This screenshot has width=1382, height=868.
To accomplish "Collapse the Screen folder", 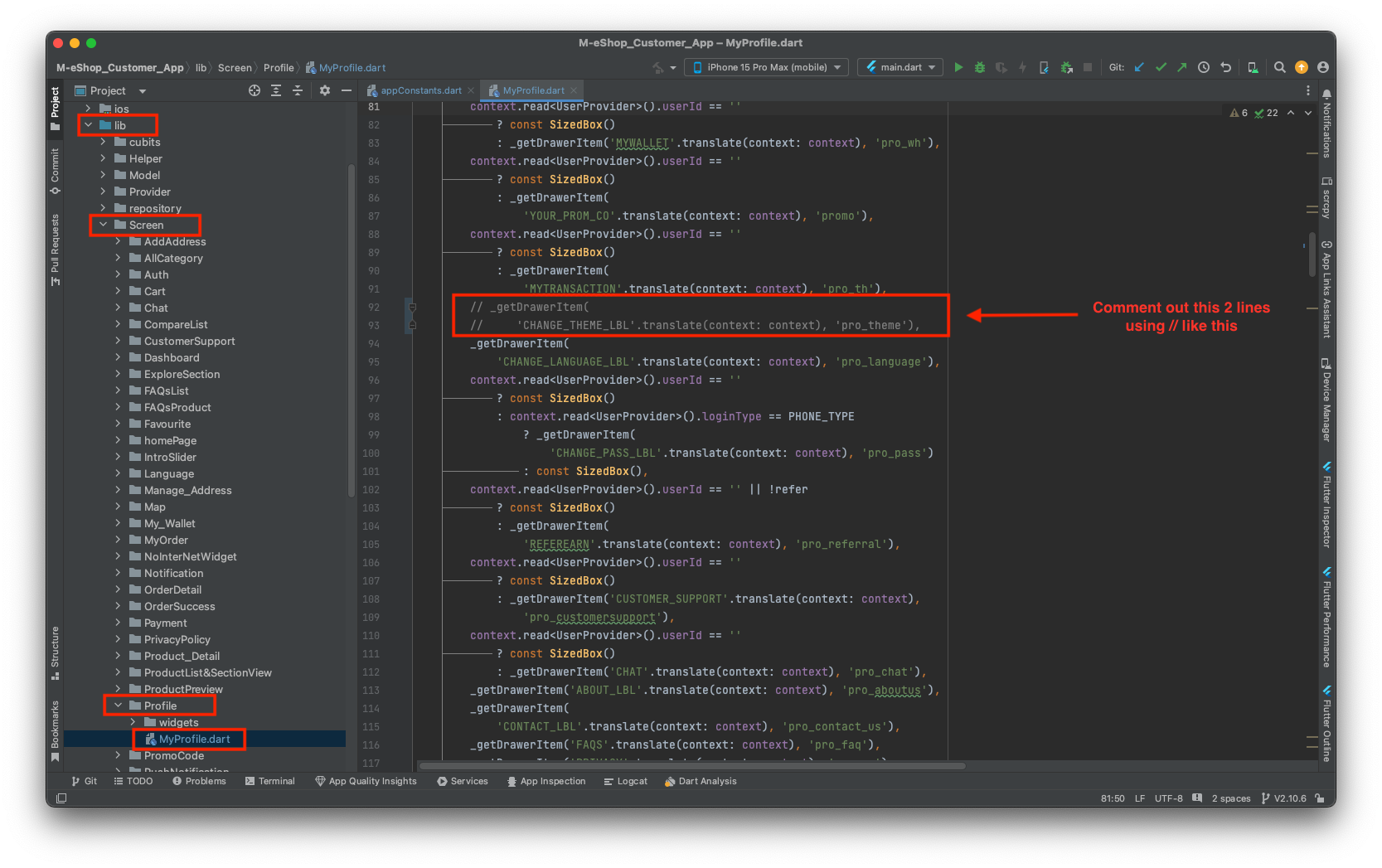I will (103, 225).
